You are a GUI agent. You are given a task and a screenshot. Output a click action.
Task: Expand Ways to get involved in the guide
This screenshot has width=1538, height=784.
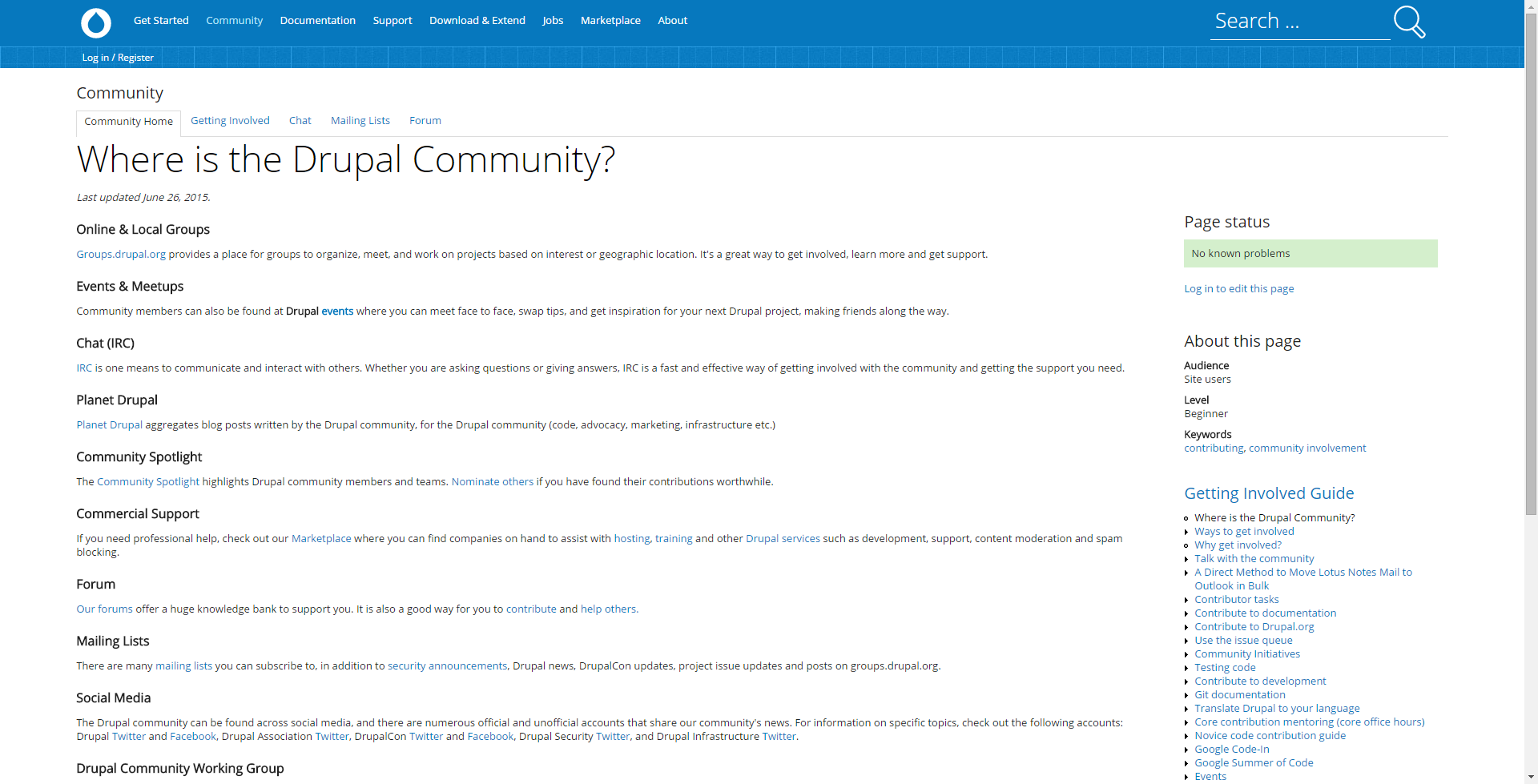click(1244, 531)
